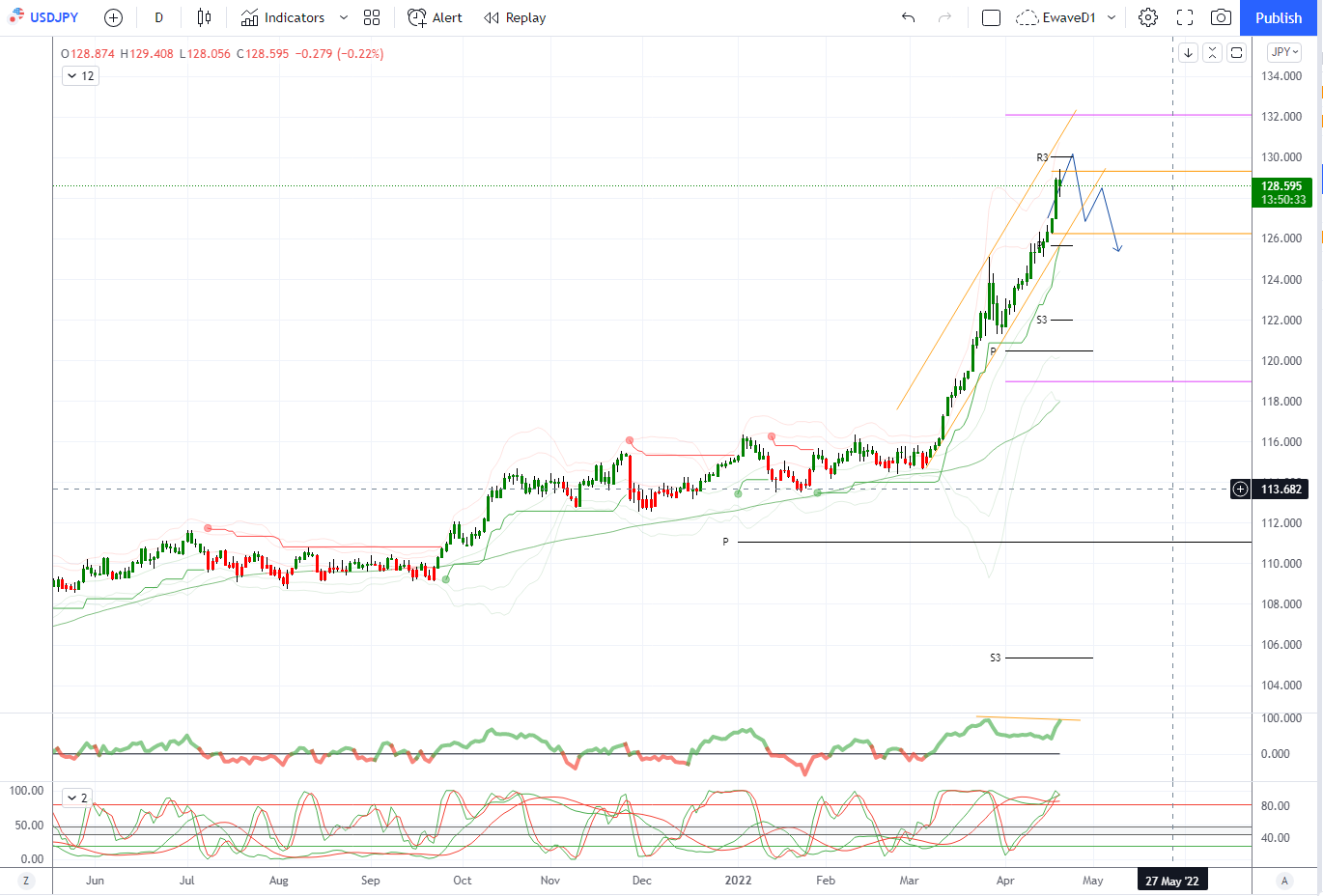Screen dimensions: 1323x896
Task: Maximize the main chart pane
Action: (x=1236, y=52)
